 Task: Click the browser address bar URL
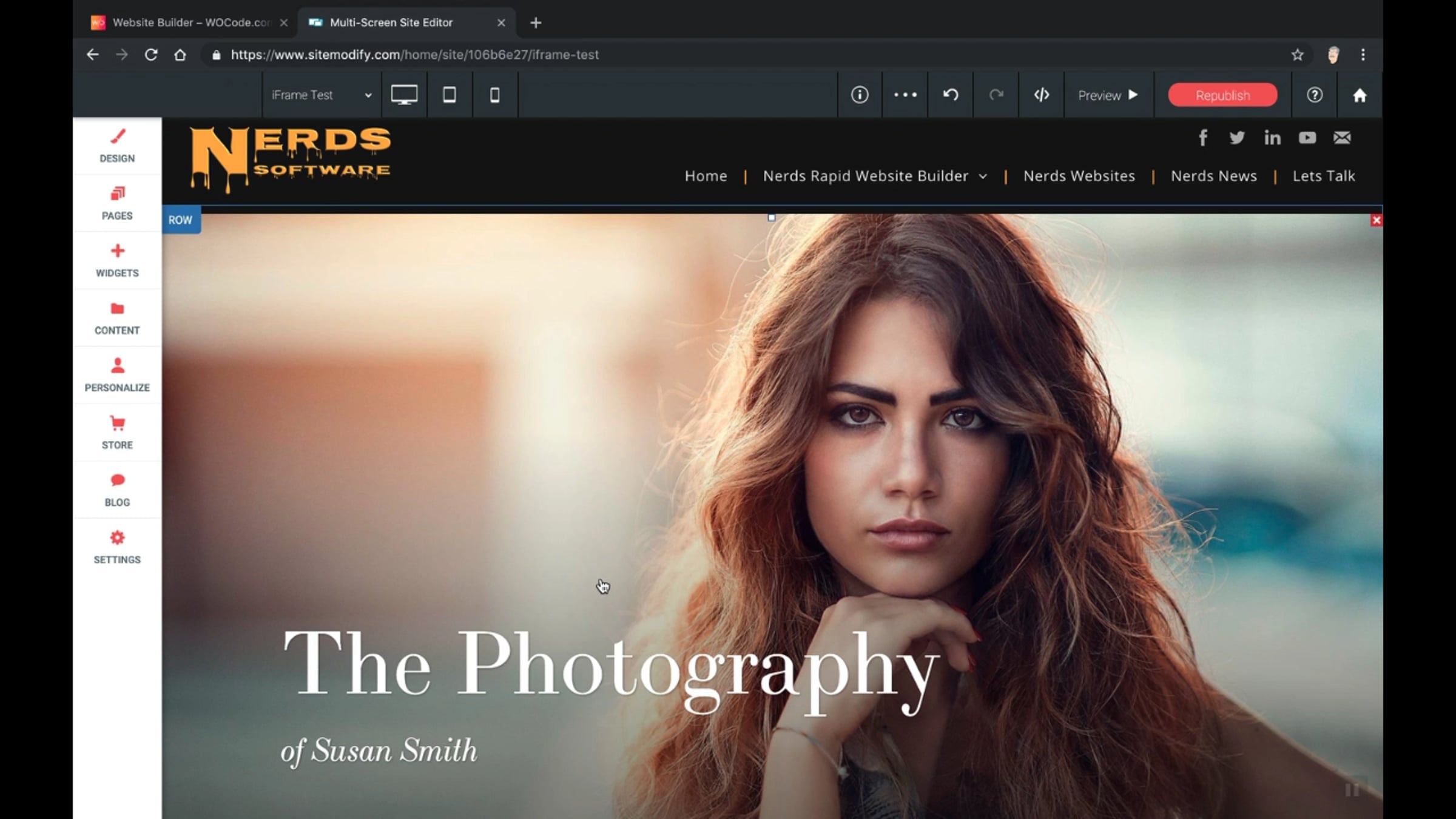click(x=414, y=55)
